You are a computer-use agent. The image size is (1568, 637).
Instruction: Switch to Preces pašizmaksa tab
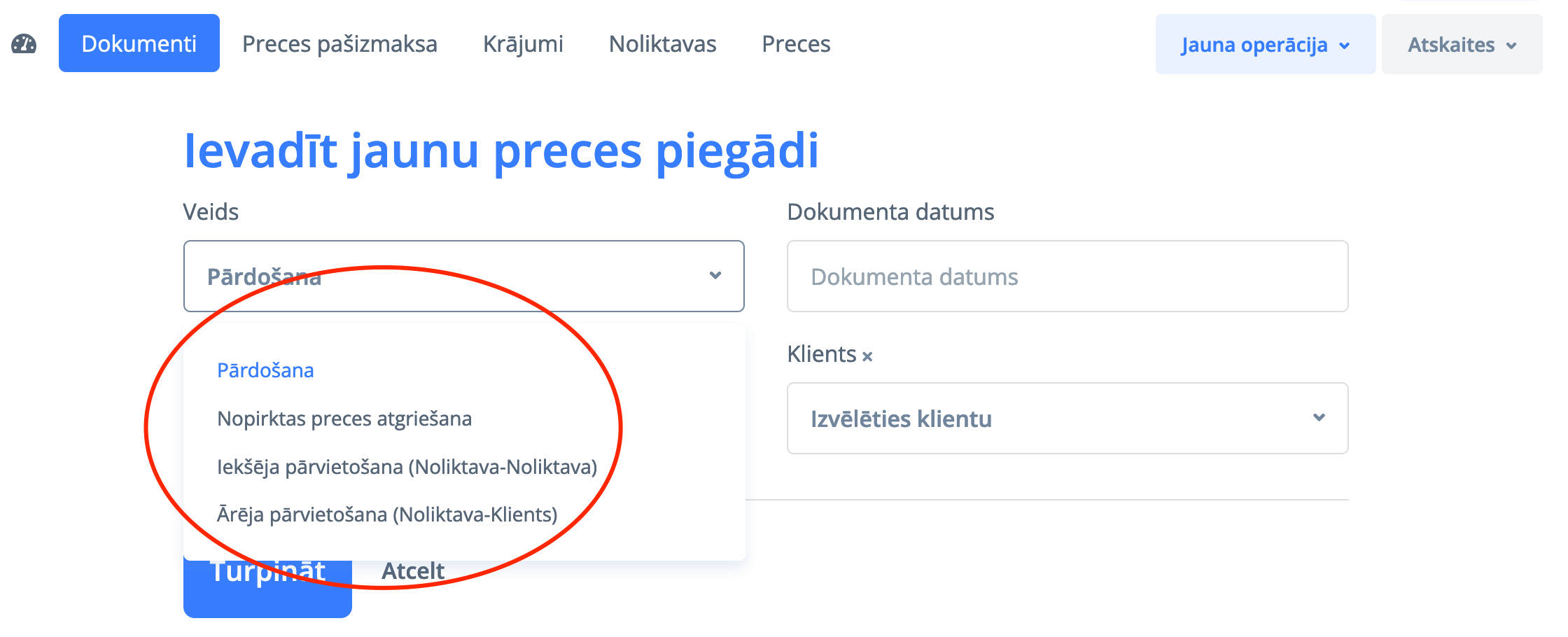click(x=339, y=44)
